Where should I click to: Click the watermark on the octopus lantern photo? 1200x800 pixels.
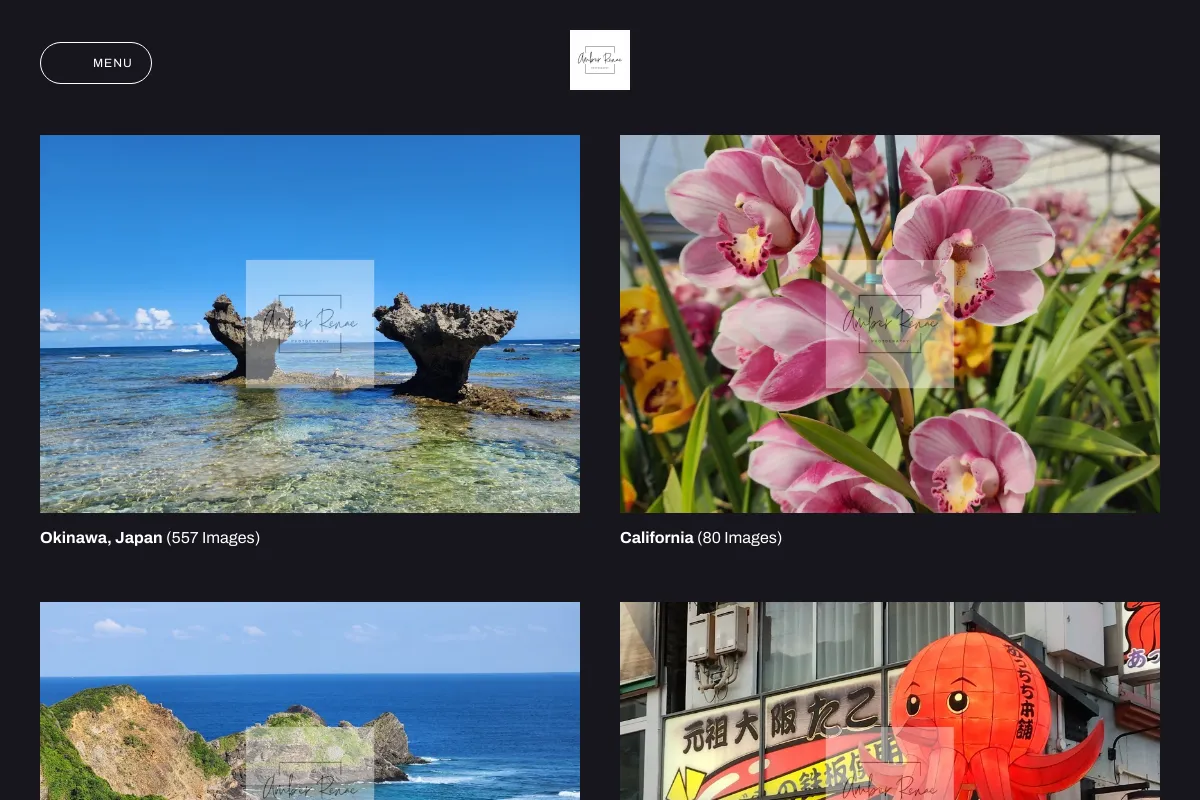(890, 764)
